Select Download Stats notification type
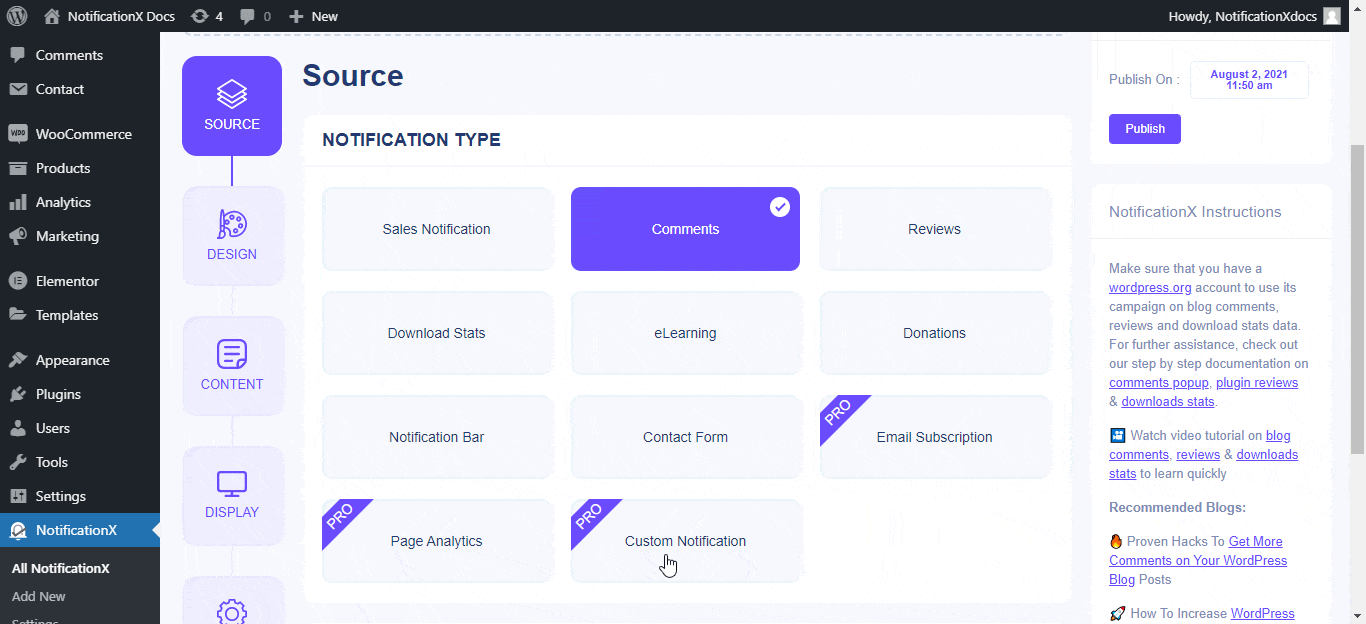 click(x=437, y=333)
